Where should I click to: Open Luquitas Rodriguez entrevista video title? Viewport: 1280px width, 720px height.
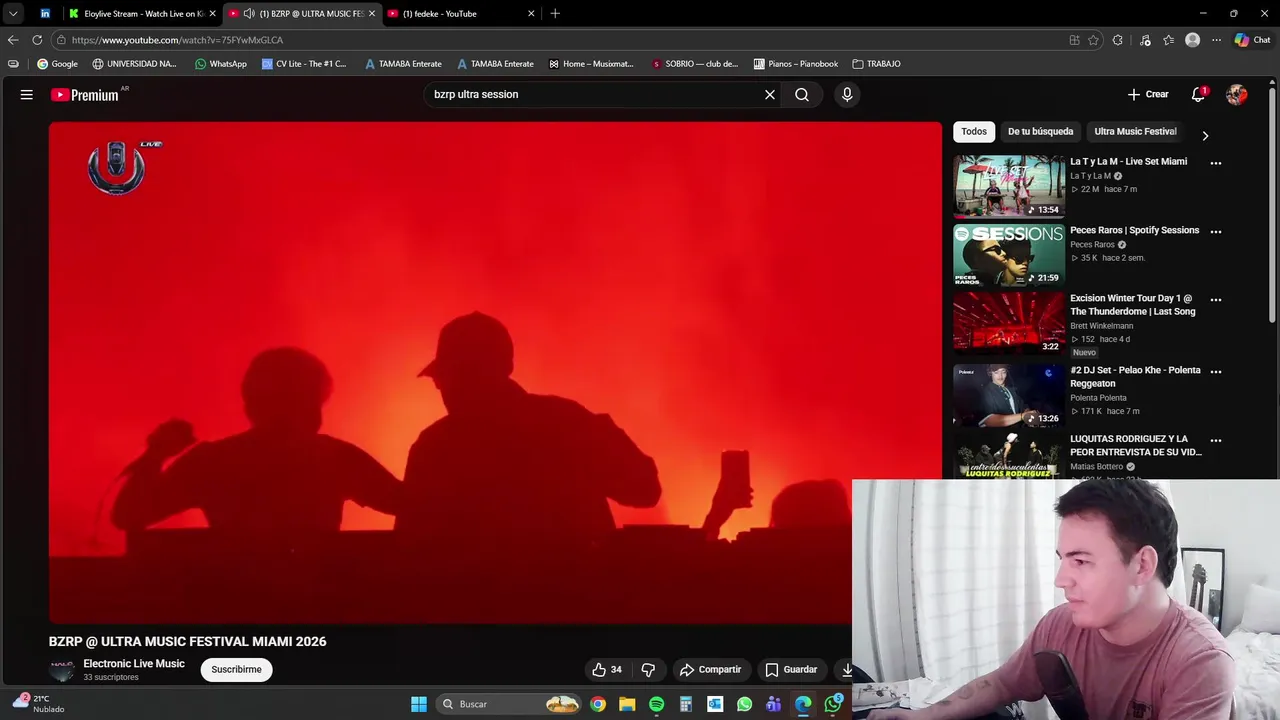[x=1135, y=445]
